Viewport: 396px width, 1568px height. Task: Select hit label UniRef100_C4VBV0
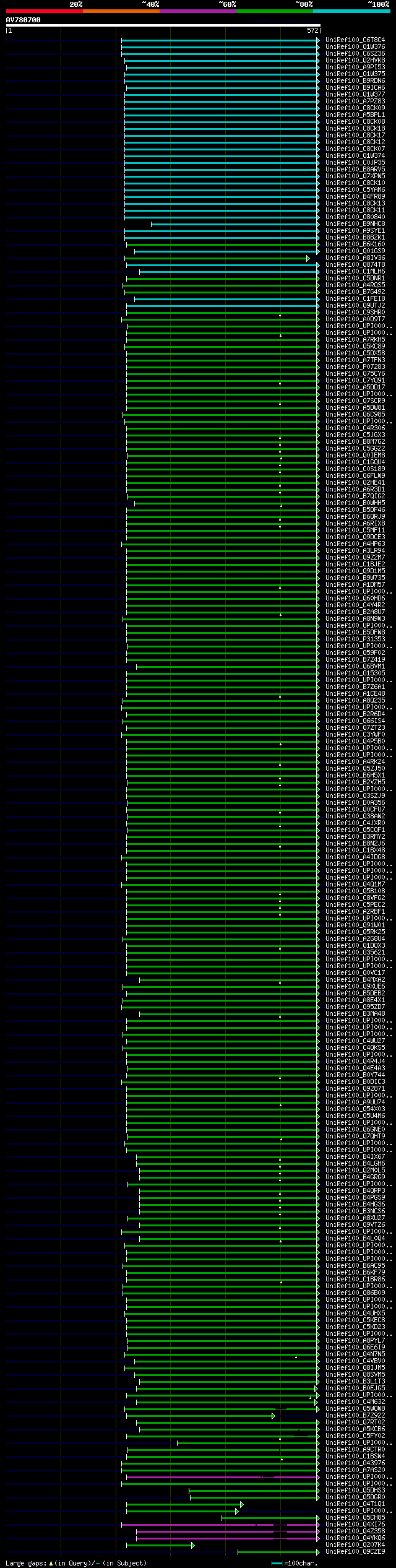click(355, 1361)
